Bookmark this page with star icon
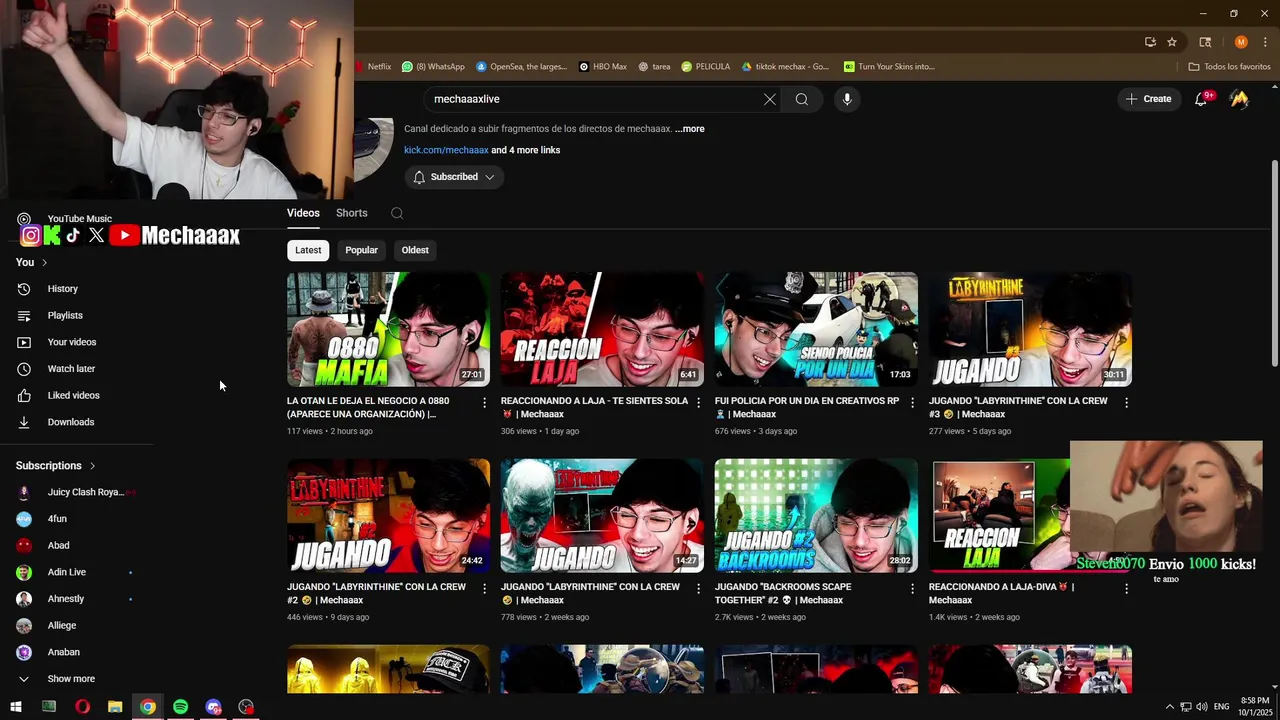Screen dimensions: 1280x720 pyautogui.click(x=1172, y=42)
